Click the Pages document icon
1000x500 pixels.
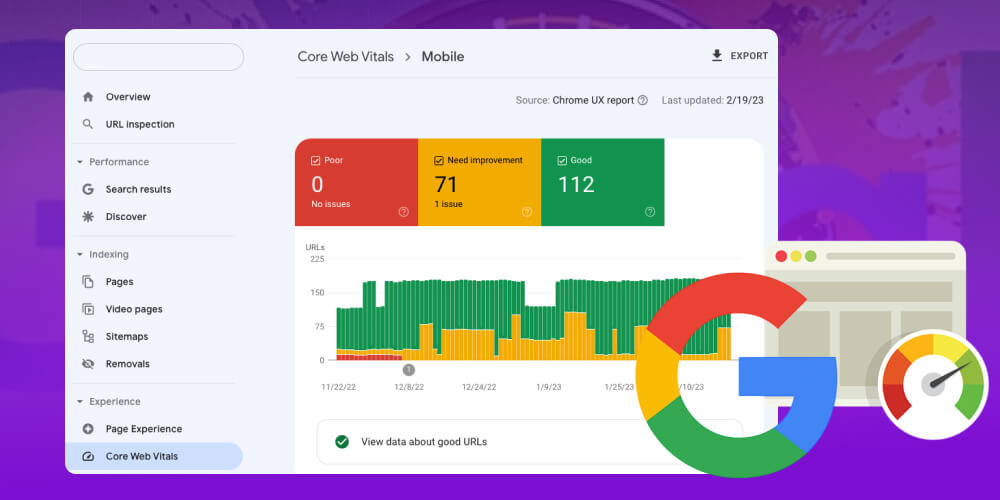point(88,281)
